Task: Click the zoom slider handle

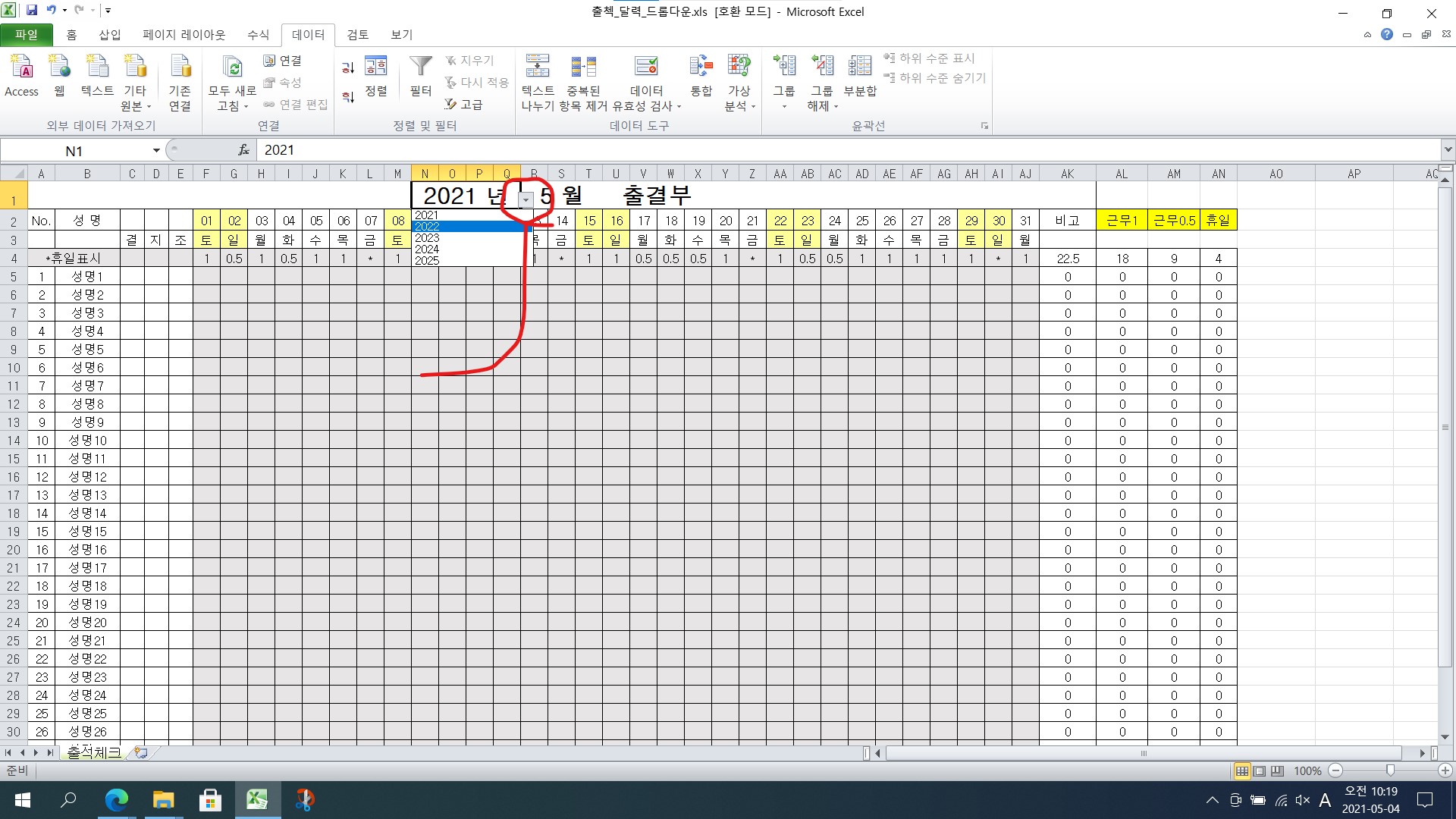Action: point(1390,770)
